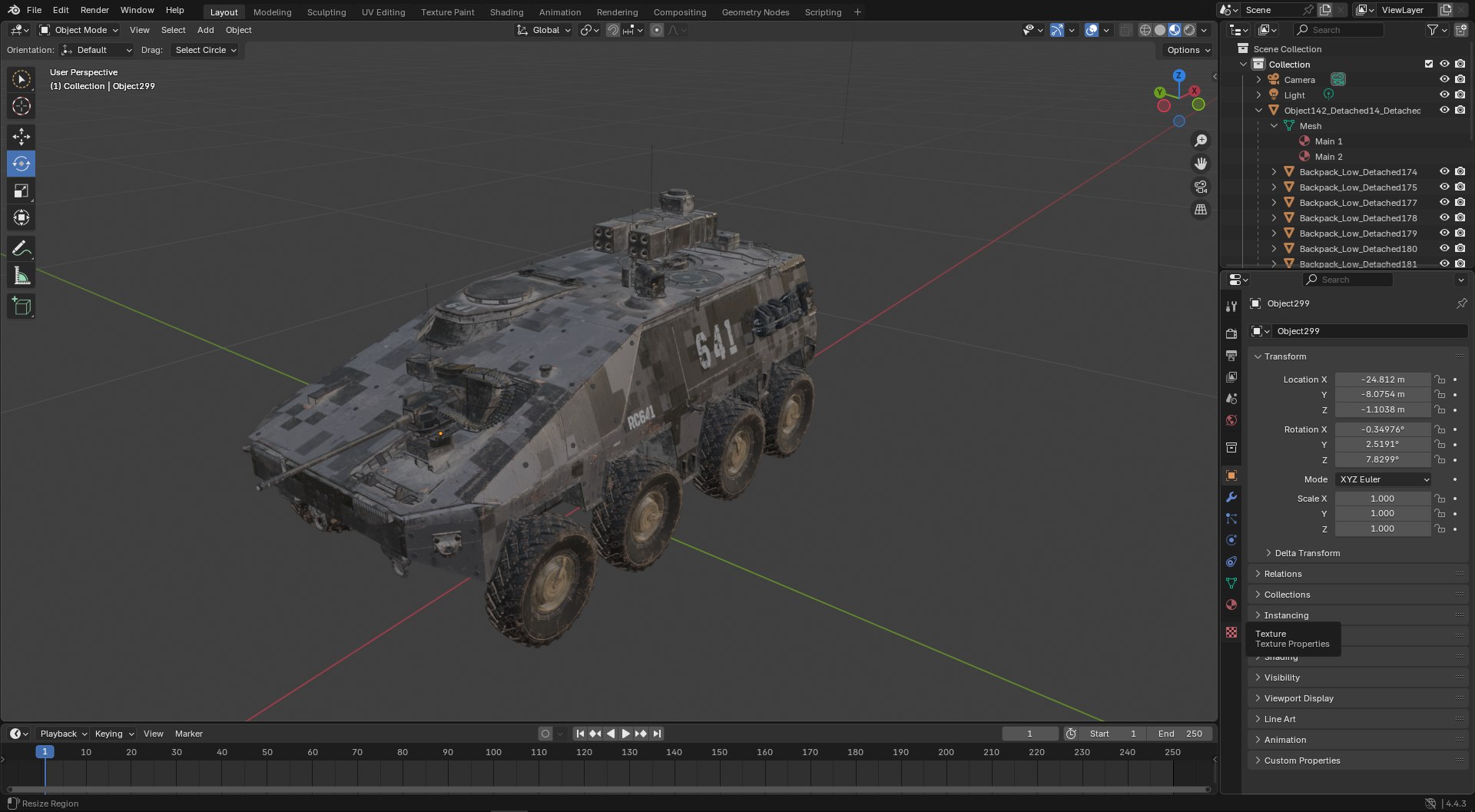Click the viewport zoom magnifier icon

(1200, 141)
